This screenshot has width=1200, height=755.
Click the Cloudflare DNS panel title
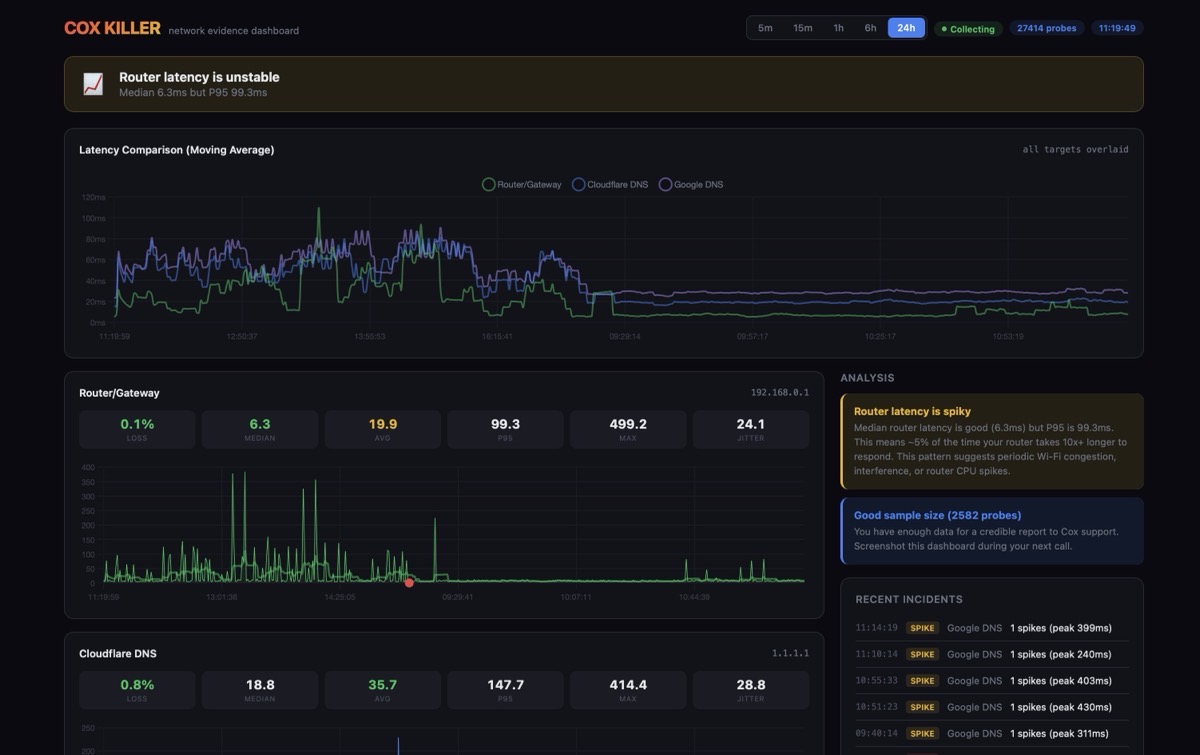pyautogui.click(x=118, y=654)
